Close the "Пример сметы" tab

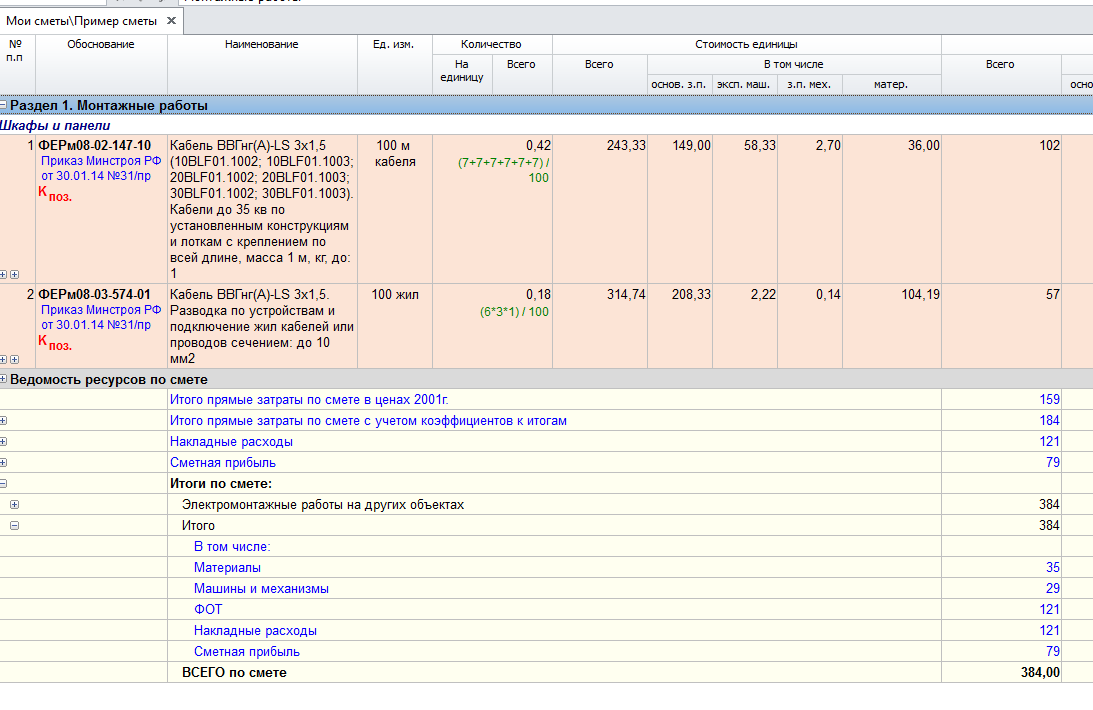171,21
